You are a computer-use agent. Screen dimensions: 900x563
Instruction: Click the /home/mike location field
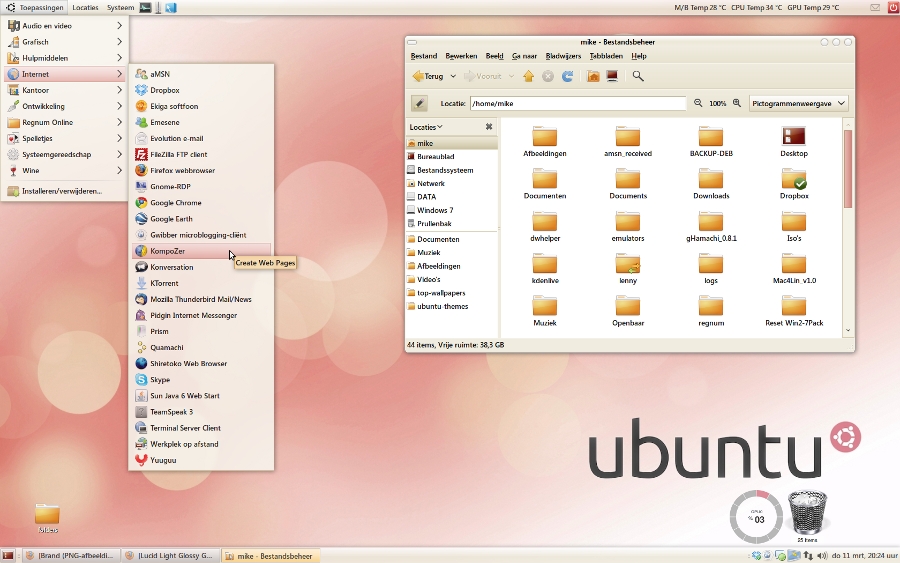point(577,103)
